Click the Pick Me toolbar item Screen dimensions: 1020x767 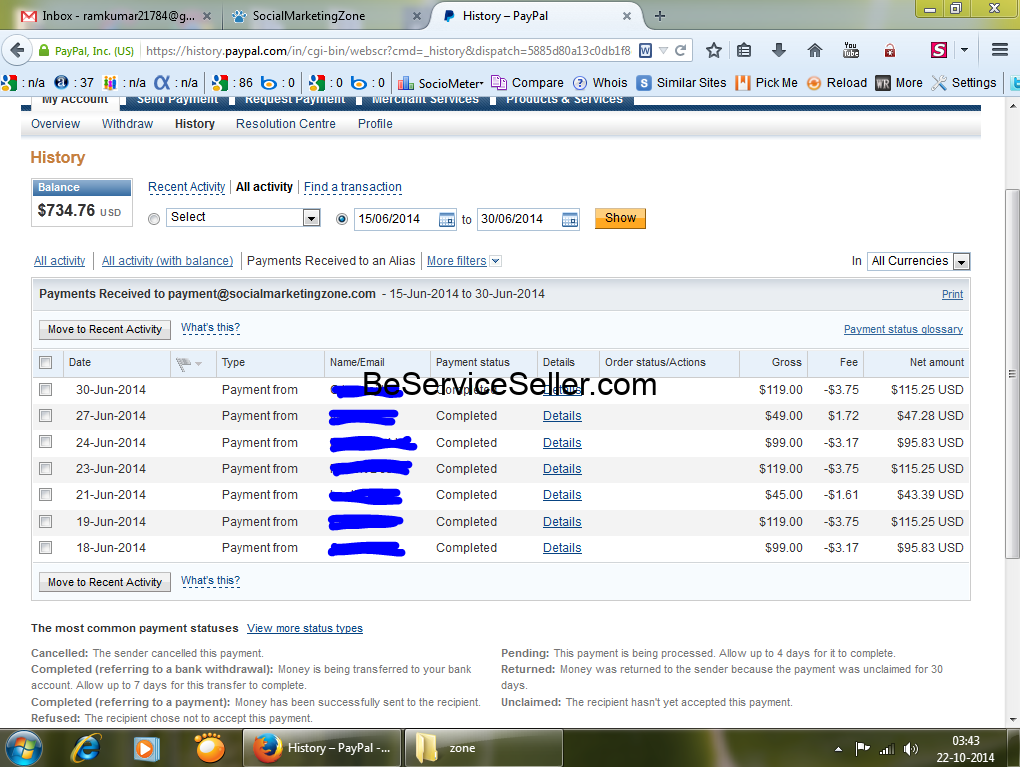pos(766,83)
